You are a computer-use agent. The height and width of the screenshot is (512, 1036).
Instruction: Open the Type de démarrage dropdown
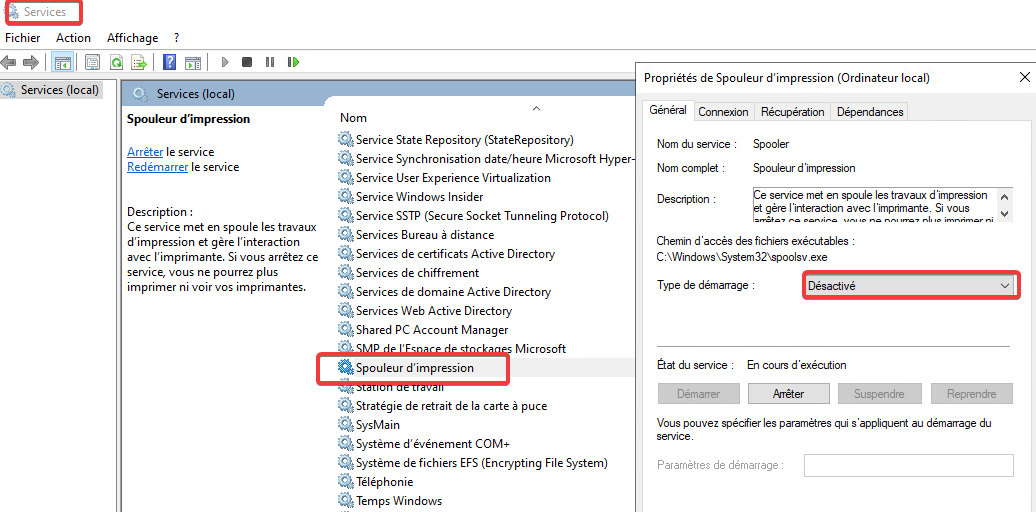point(909,286)
